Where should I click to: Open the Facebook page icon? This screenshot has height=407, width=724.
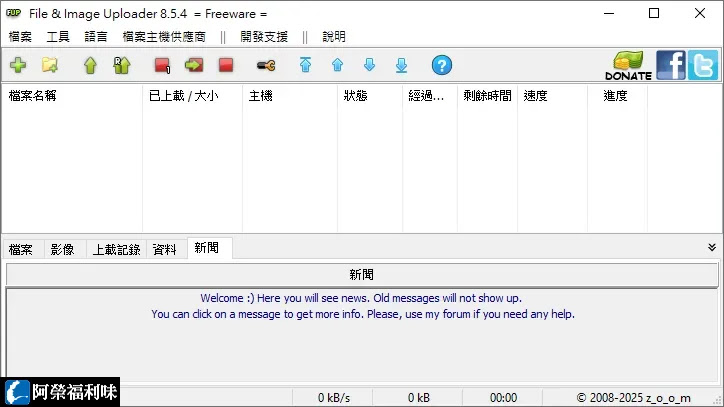click(x=671, y=65)
